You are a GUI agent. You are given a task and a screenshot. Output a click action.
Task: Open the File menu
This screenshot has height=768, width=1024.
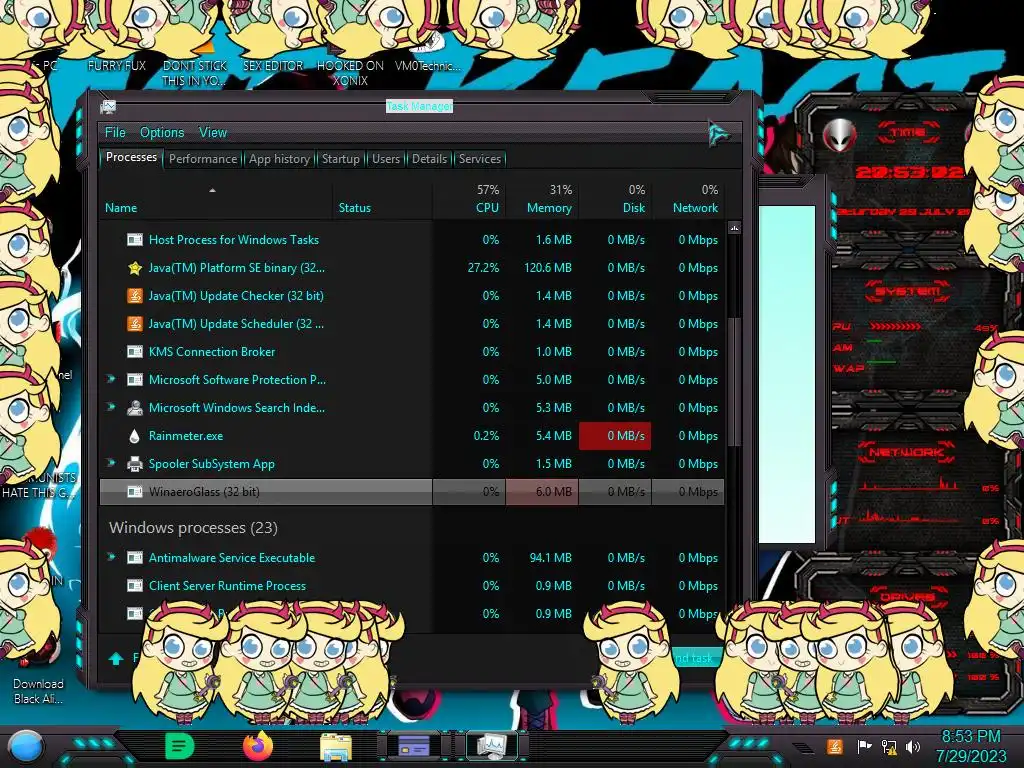pos(115,133)
